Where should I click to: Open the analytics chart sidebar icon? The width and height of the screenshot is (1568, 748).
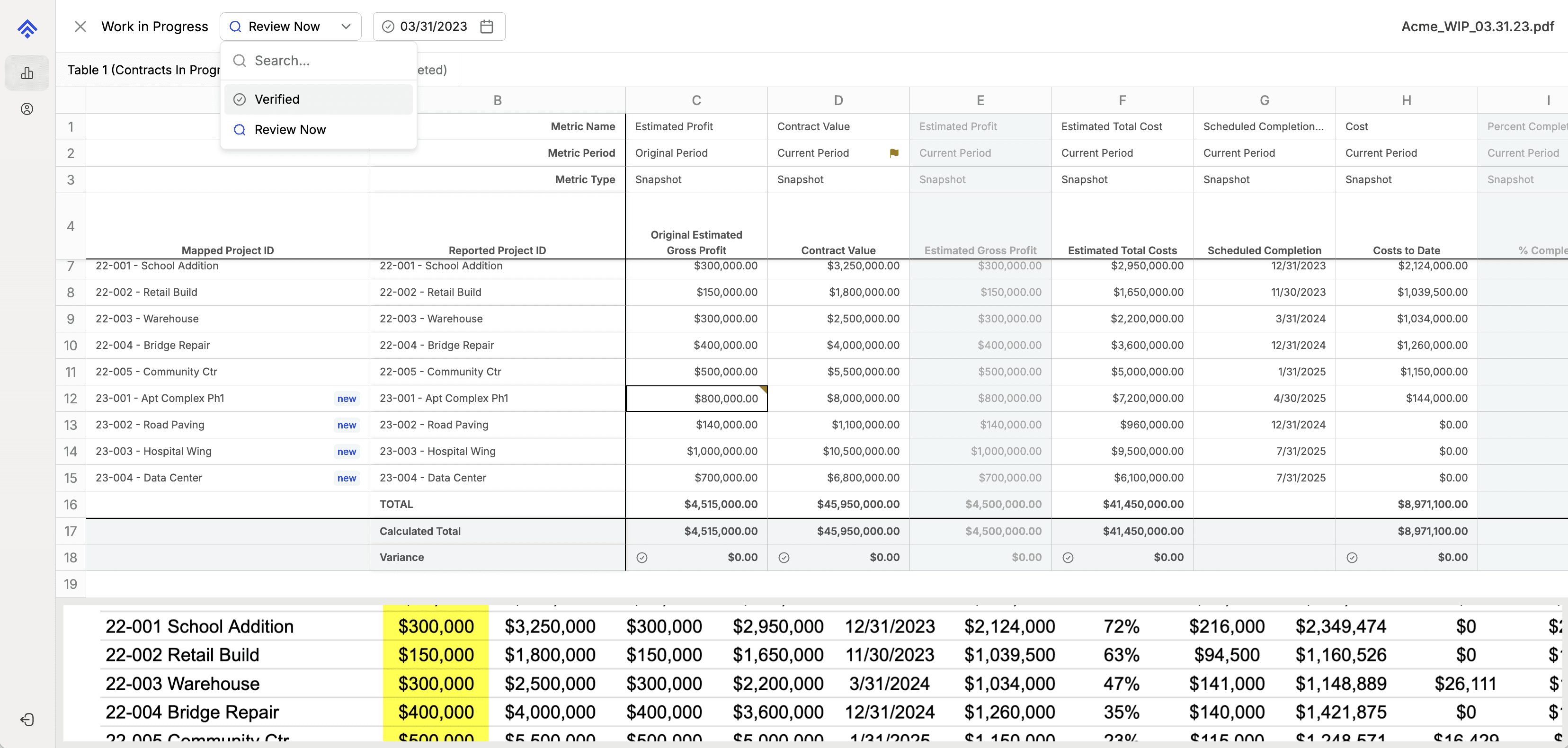pyautogui.click(x=27, y=73)
